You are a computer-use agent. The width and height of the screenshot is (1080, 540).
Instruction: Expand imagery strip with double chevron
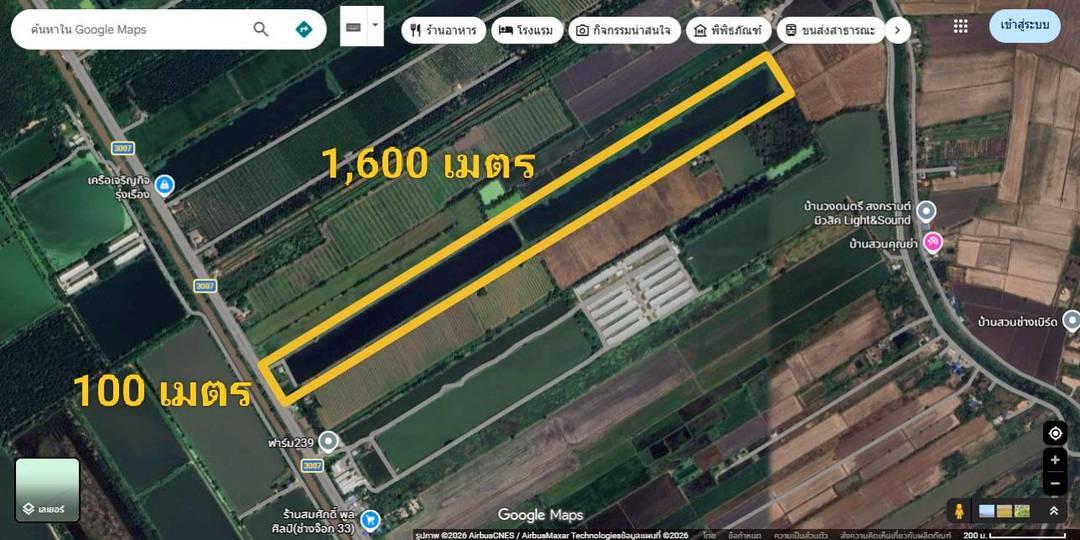coord(1053,510)
